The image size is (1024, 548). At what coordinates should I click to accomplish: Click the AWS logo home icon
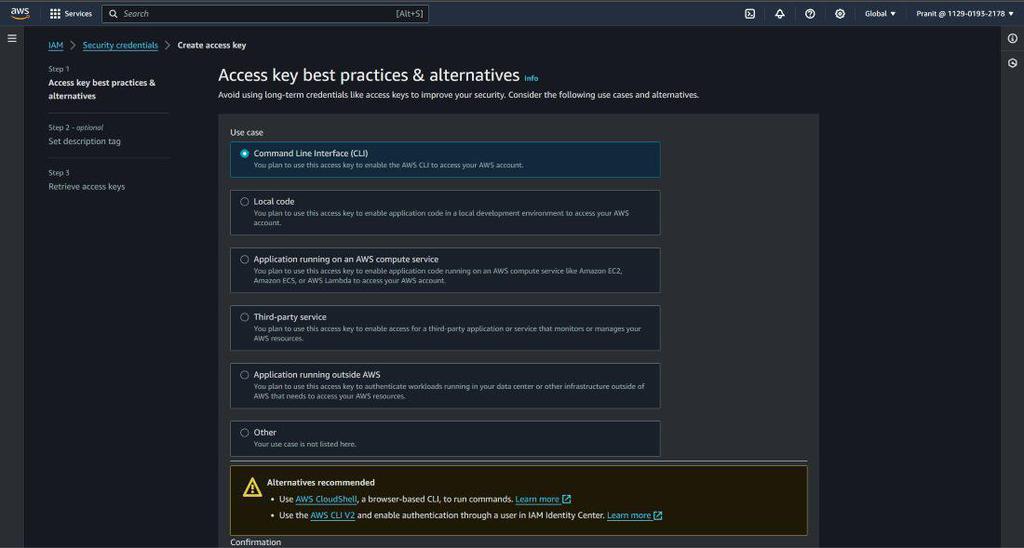(20, 14)
